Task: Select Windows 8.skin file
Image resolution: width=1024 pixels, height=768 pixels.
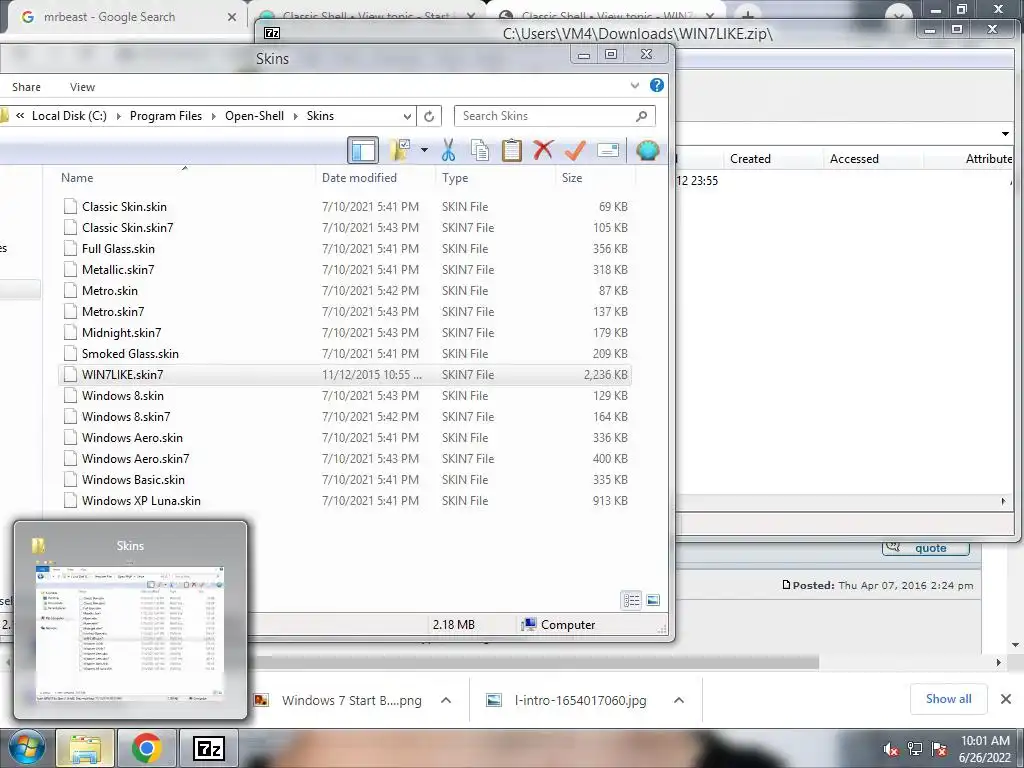Action: coord(345,396)
